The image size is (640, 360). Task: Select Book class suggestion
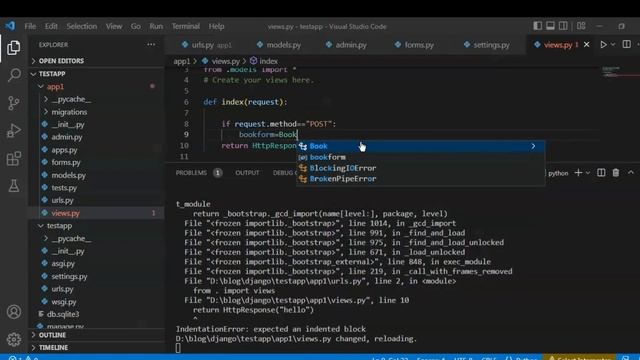(420, 146)
